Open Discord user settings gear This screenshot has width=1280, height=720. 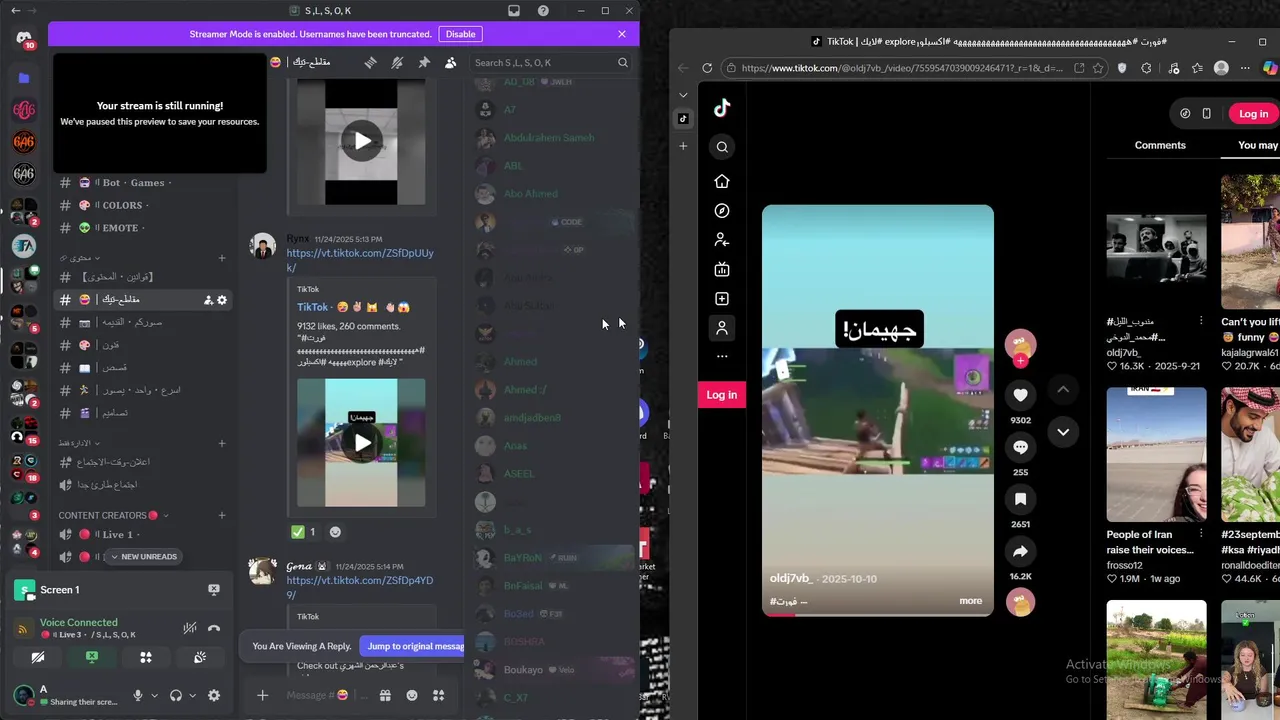click(213, 695)
